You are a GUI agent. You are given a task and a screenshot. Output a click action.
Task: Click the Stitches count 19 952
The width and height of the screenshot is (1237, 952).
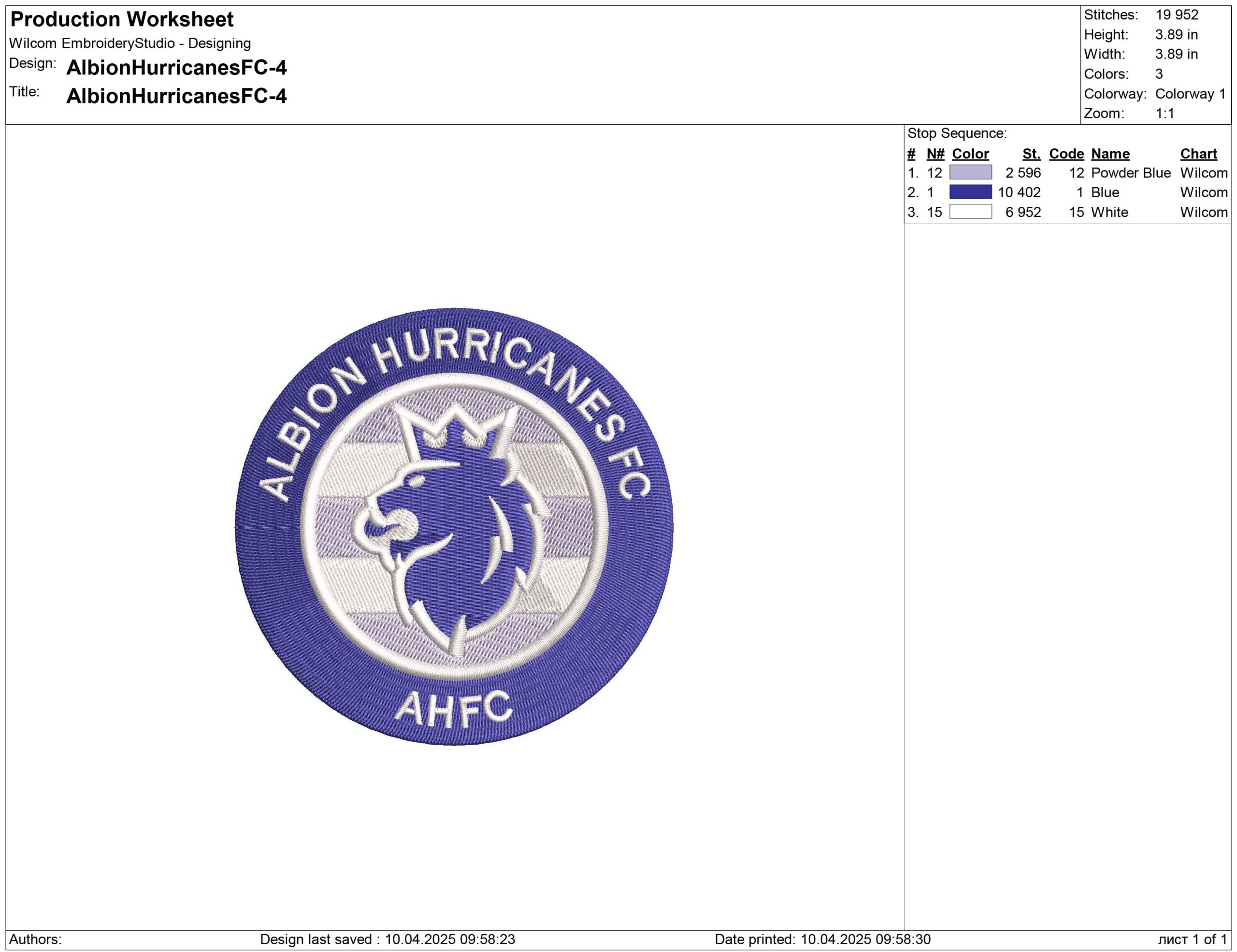coord(1177,15)
